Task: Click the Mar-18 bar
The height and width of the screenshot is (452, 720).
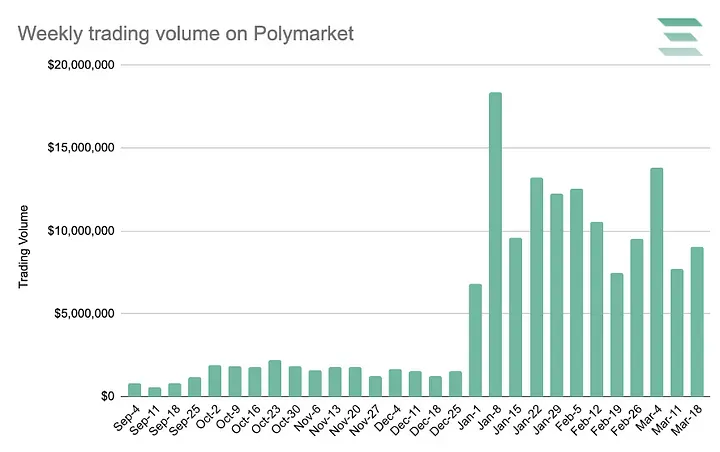Action: pos(697,321)
